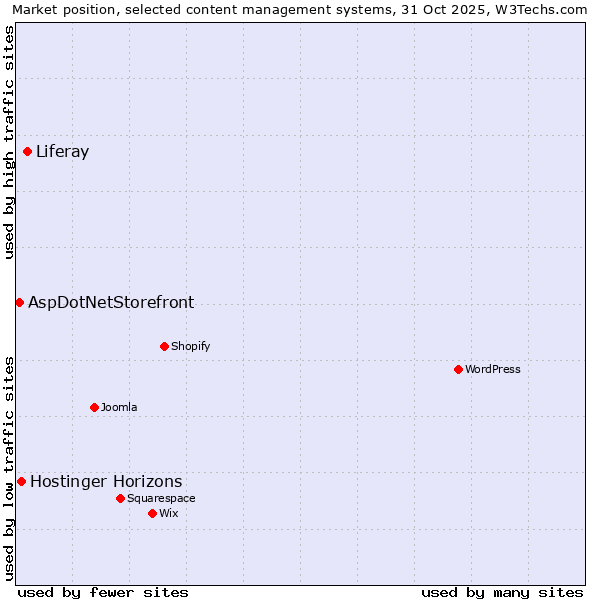
Task: Click the Joomla red diamond marker
Action: point(94,407)
